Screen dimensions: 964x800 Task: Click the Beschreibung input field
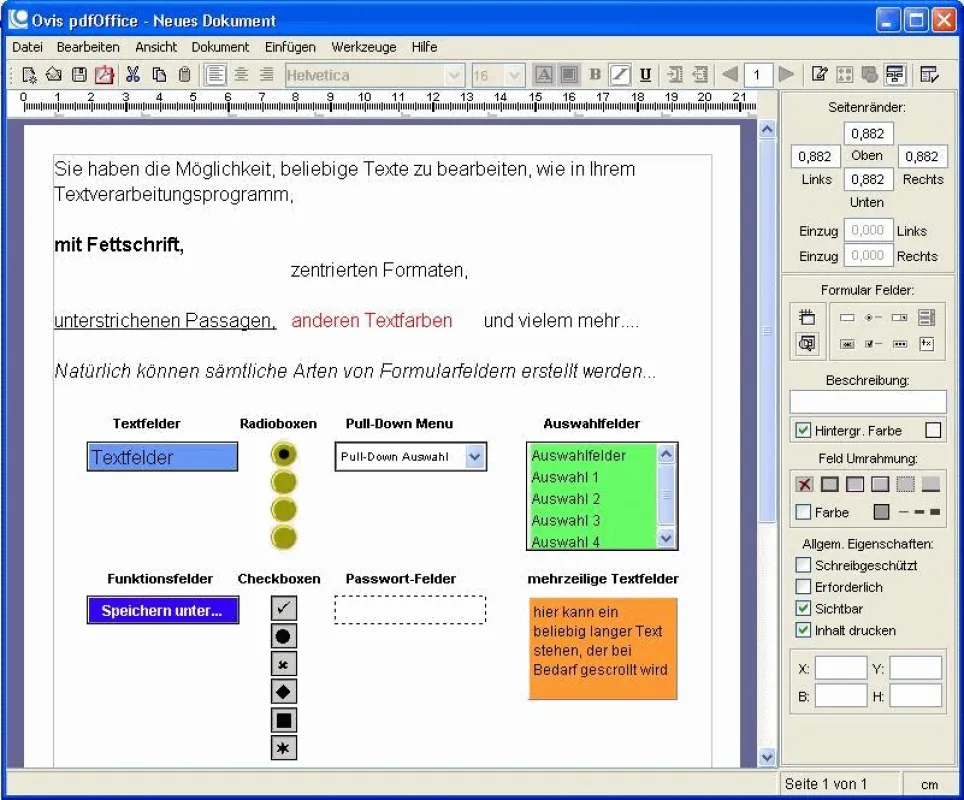coord(867,402)
